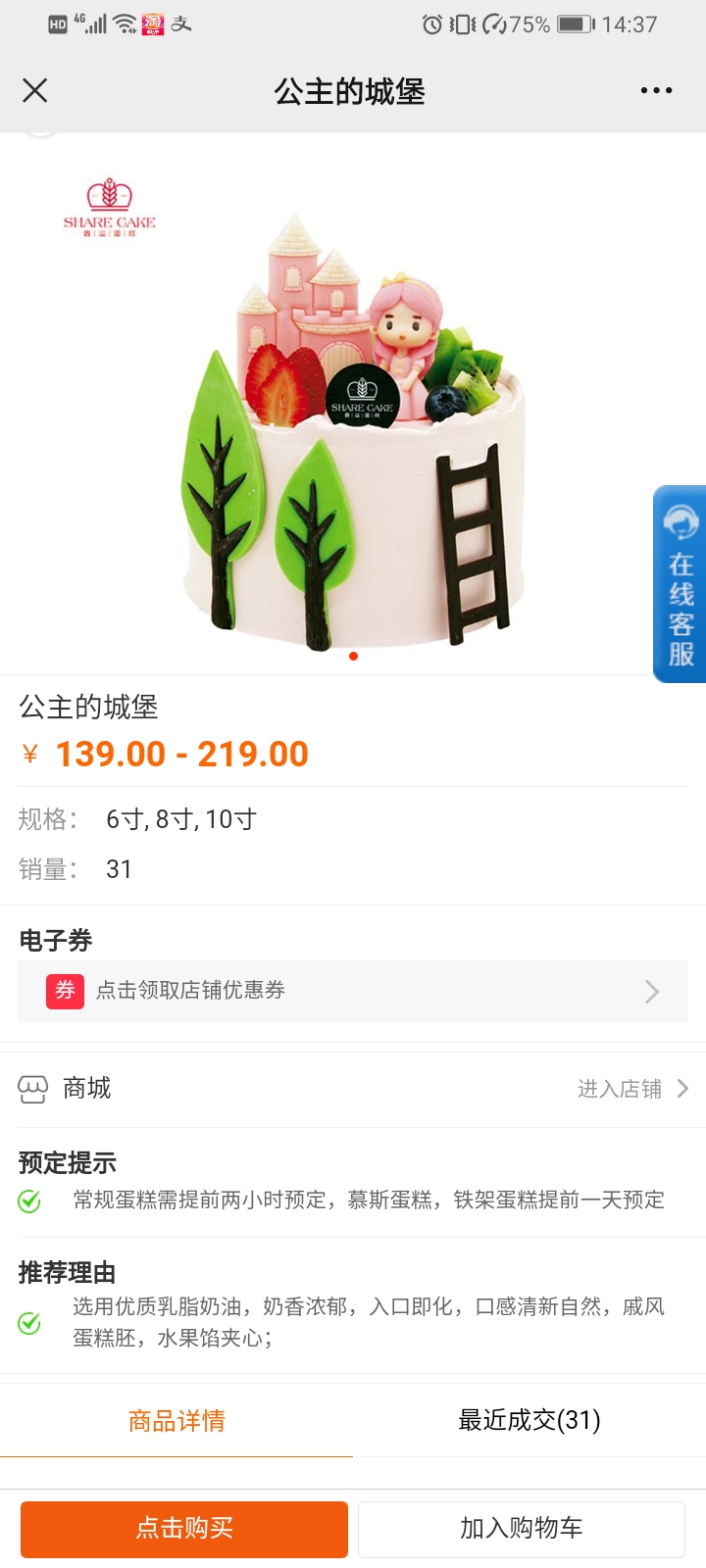The height and width of the screenshot is (1568, 706).
Task: Tap the SHARE CAKE logo on the image
Action: [109, 208]
